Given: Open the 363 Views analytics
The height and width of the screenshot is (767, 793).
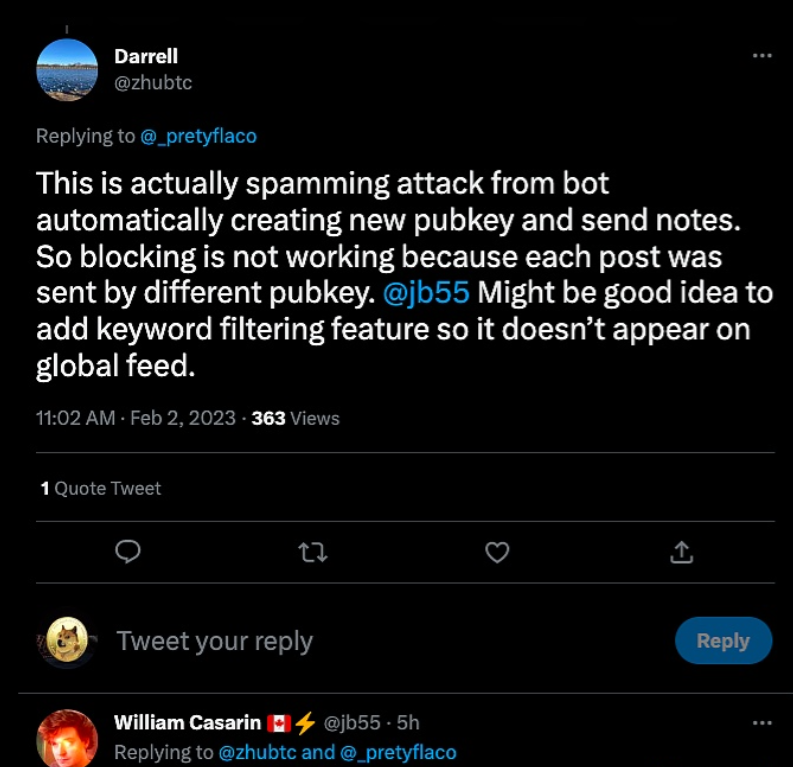Looking at the screenshot, I should click(x=295, y=419).
